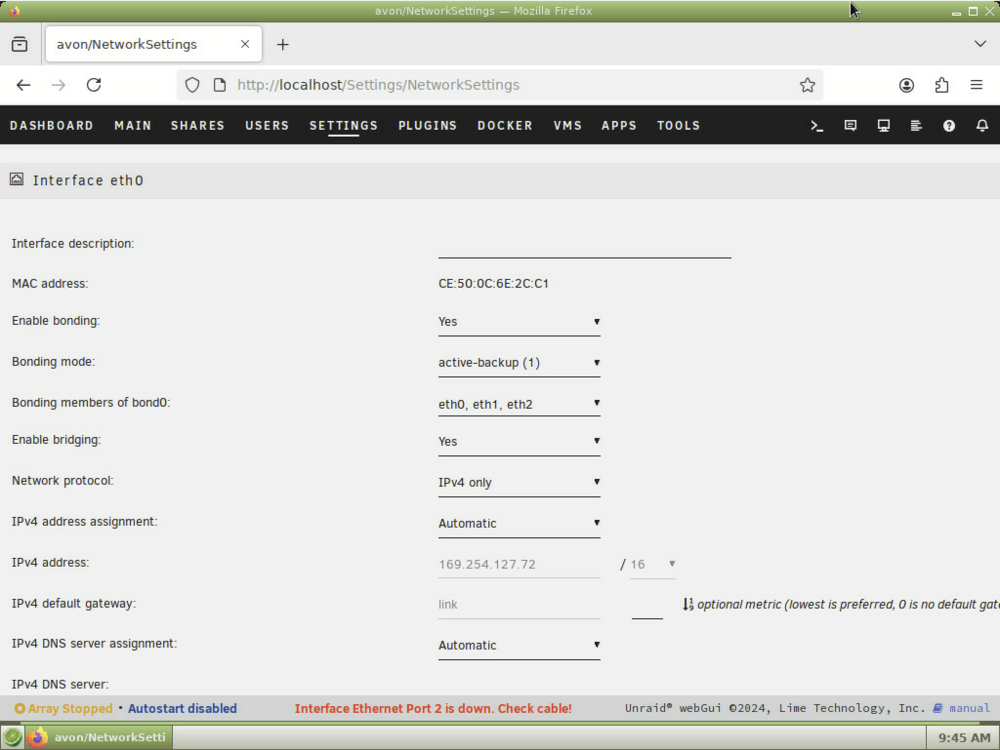
Task: Bookmark this page with the star
Action: click(x=807, y=85)
